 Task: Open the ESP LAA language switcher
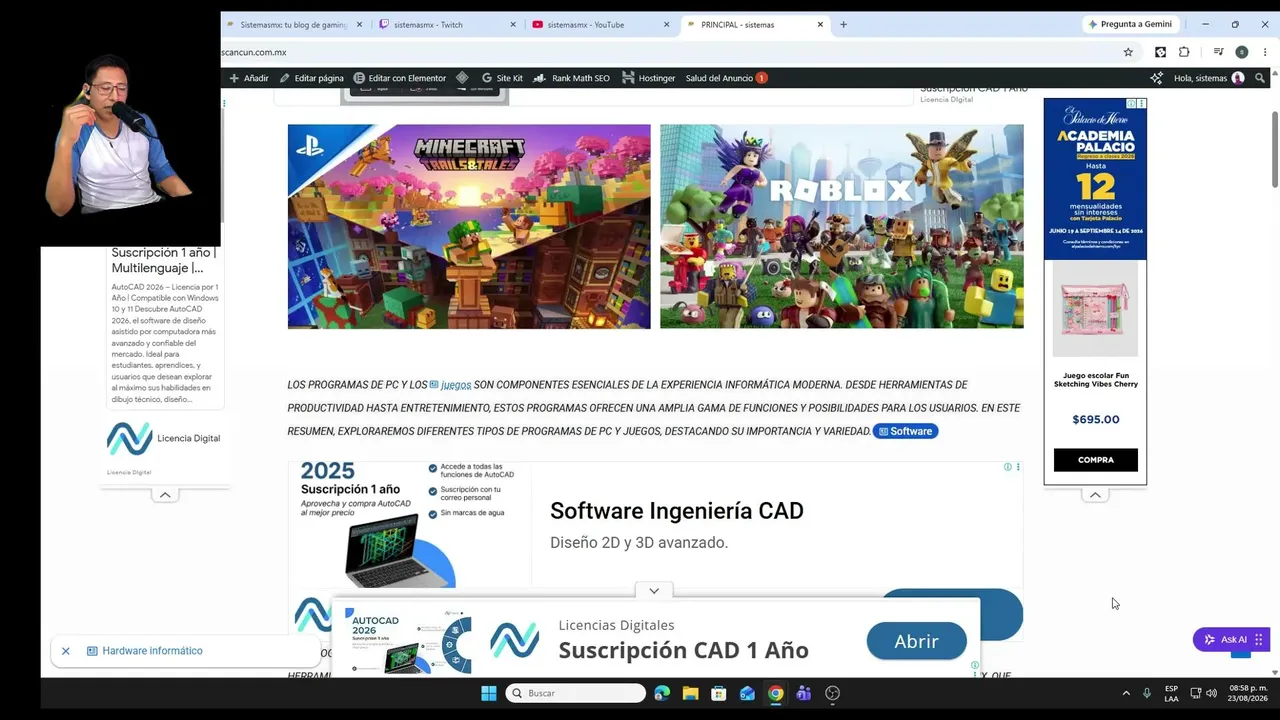tap(1171, 693)
